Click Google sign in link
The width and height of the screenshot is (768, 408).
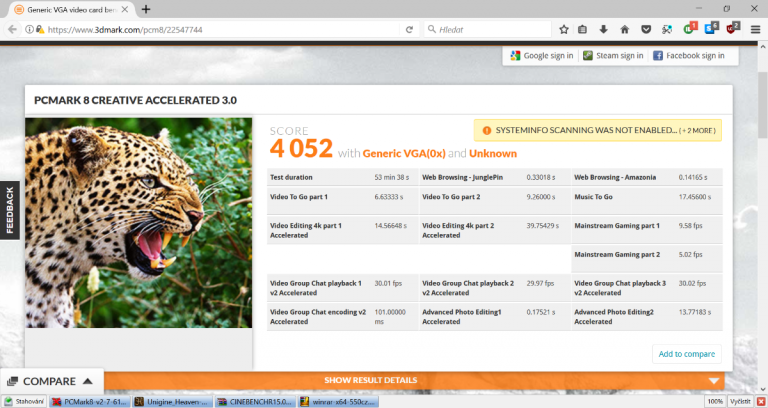(x=541, y=56)
